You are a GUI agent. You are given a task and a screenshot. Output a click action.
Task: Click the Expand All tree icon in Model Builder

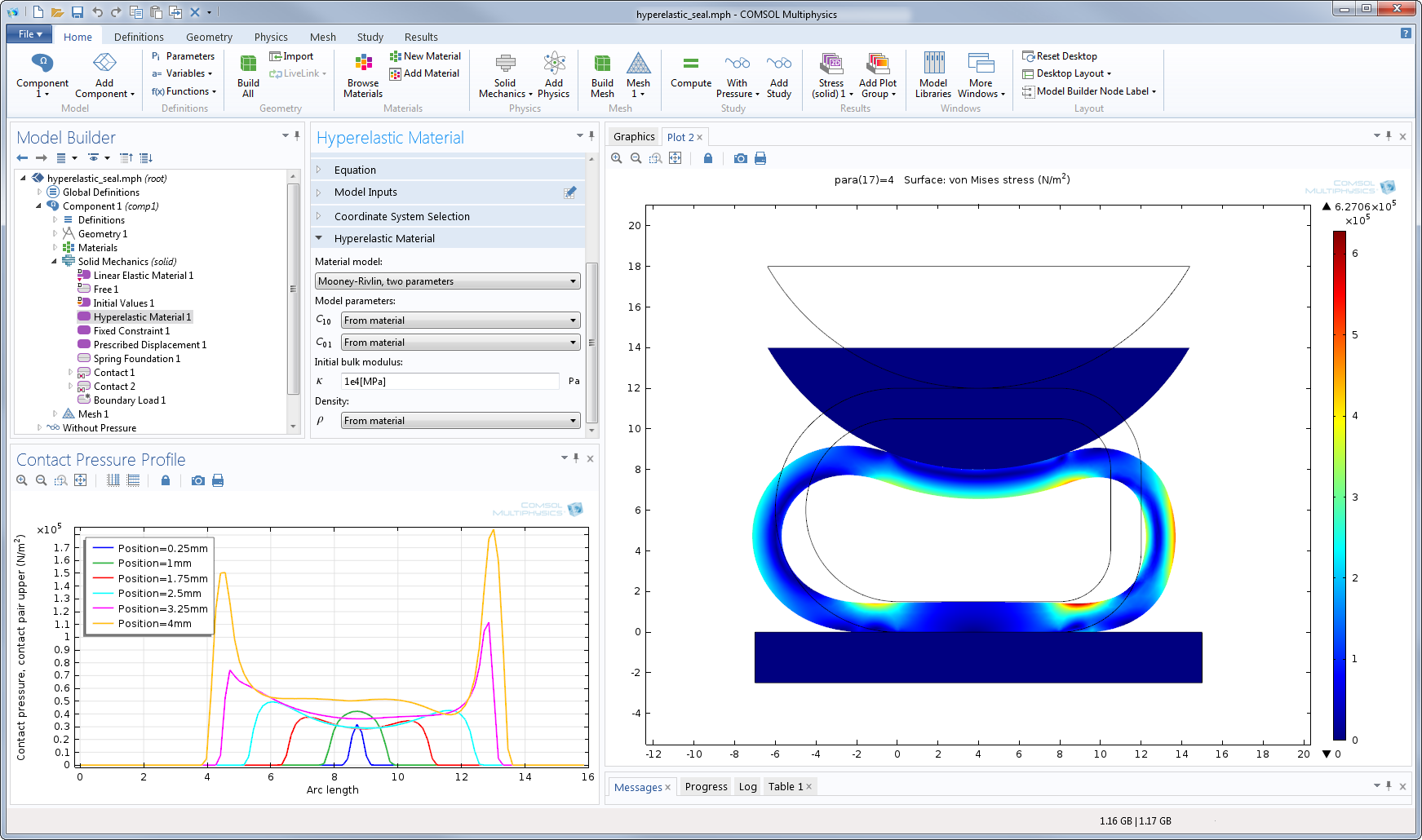(x=146, y=158)
